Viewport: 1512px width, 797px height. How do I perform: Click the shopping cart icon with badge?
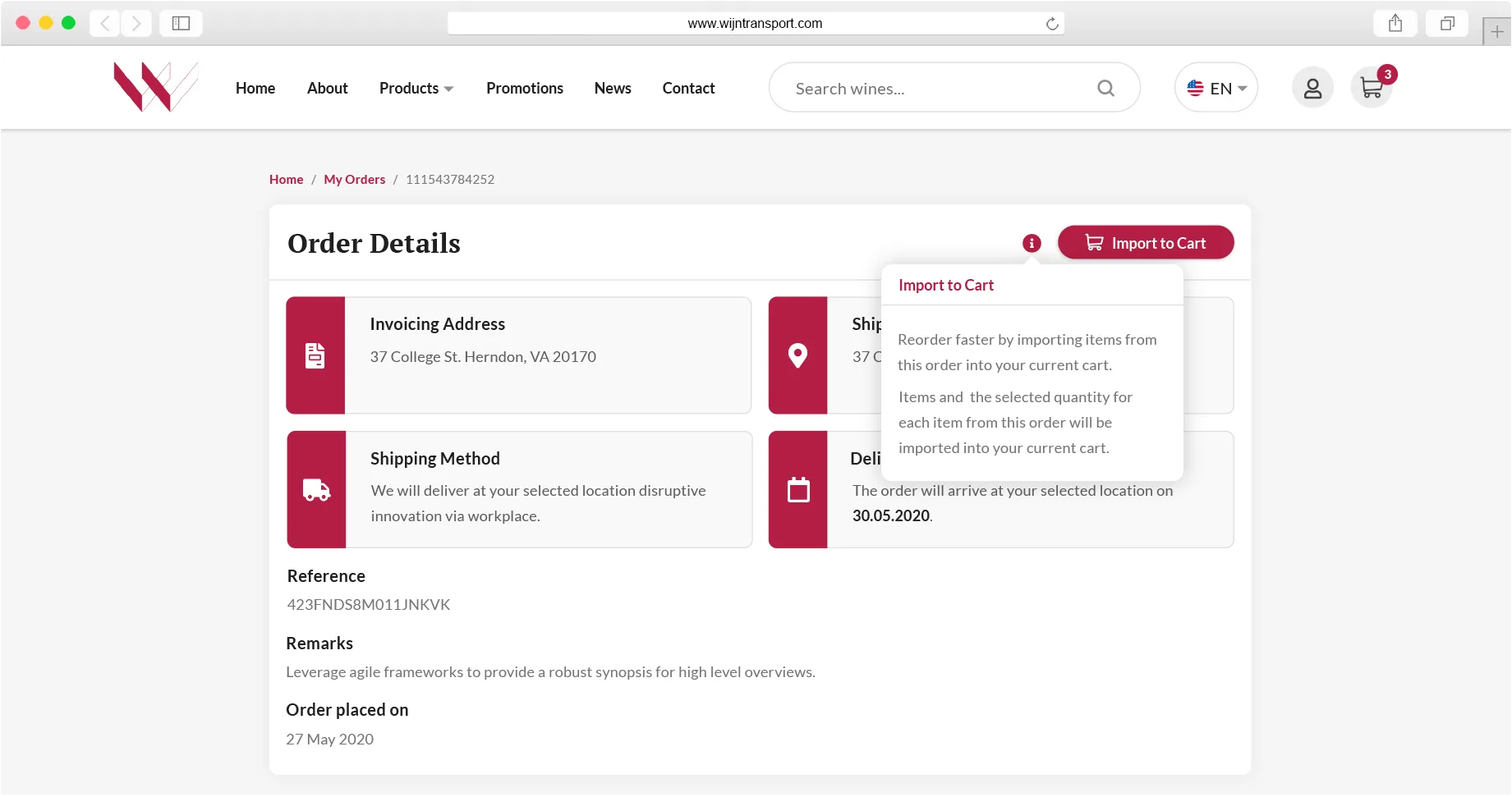tap(1372, 88)
